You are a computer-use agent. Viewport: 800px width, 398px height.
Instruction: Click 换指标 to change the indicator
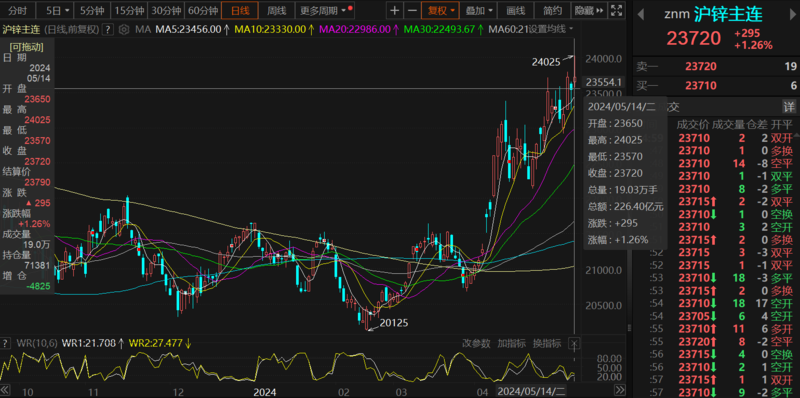[547, 343]
